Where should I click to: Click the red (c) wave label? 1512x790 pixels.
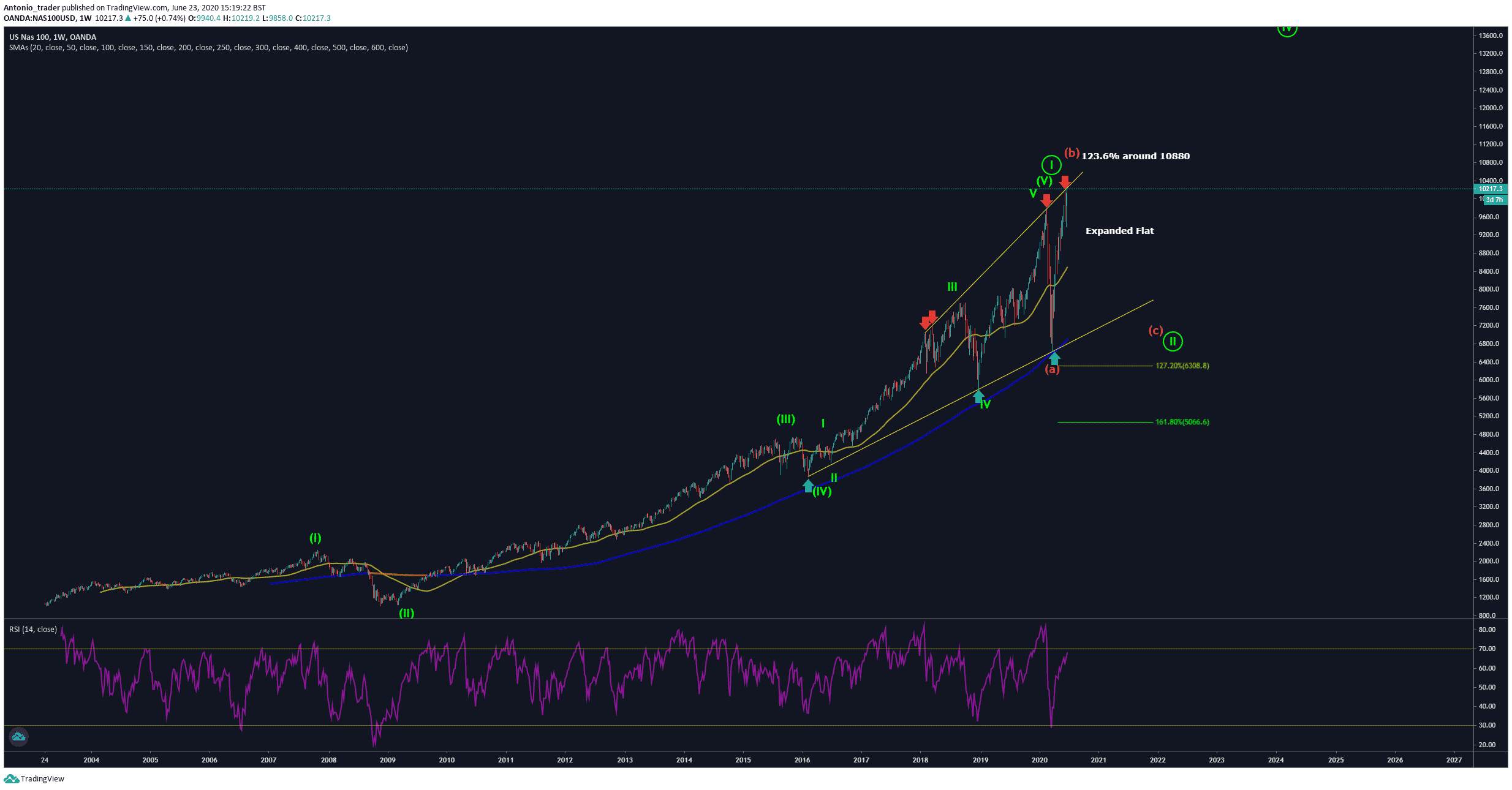point(1155,331)
